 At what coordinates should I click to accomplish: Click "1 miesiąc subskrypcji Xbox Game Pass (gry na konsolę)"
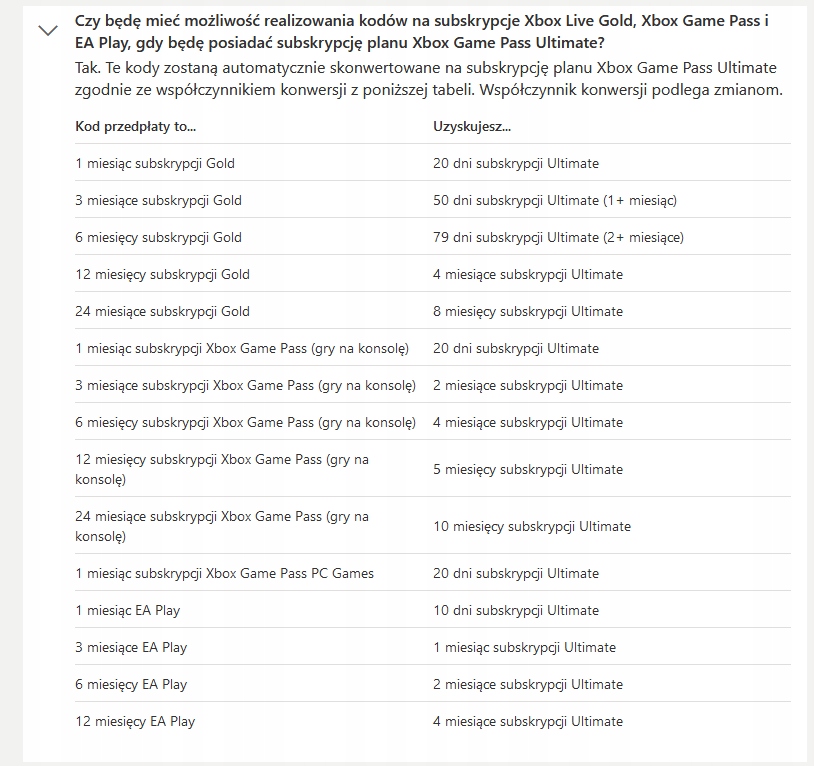[x=242, y=348]
